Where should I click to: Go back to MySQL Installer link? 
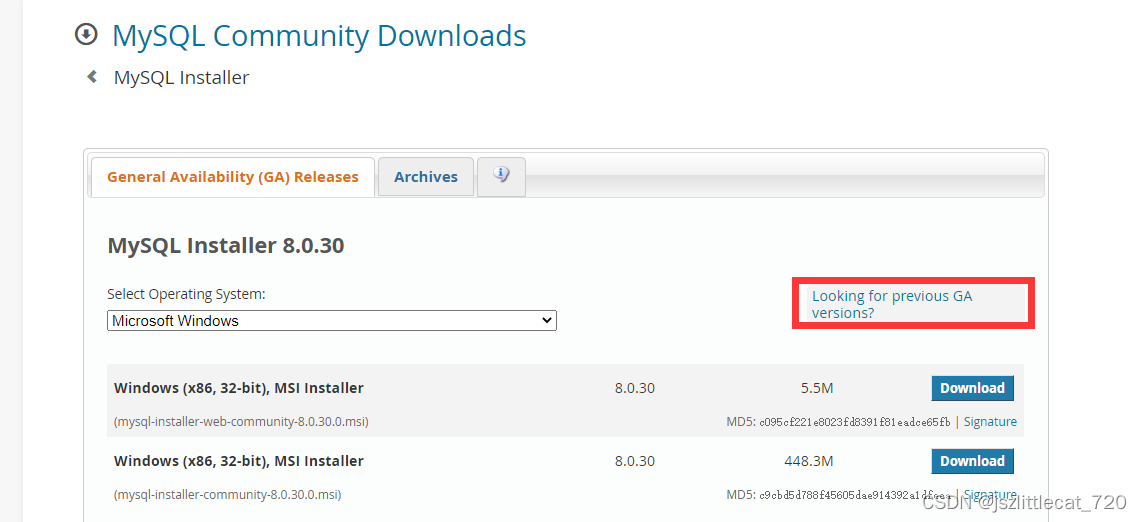pyautogui.click(x=181, y=77)
